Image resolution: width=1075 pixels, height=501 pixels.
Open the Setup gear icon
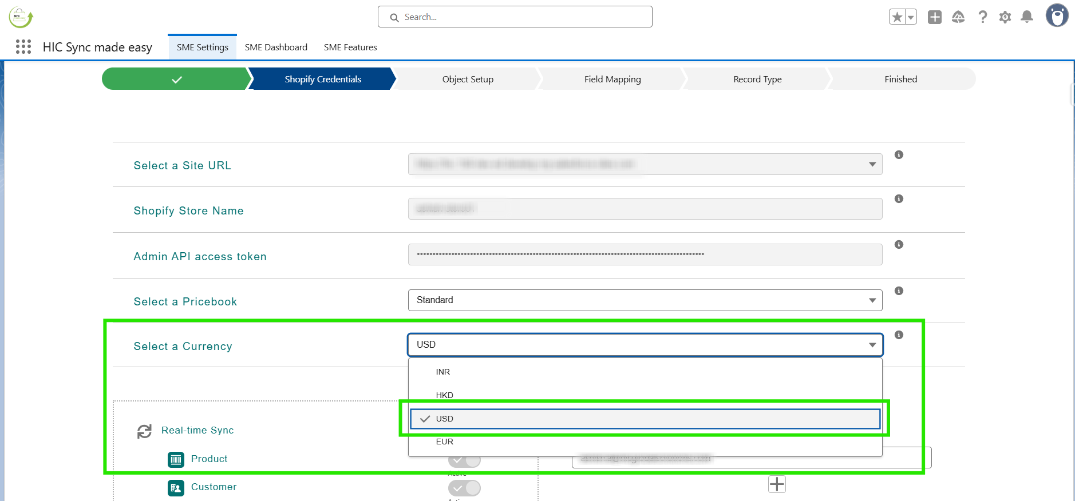(x=1005, y=17)
